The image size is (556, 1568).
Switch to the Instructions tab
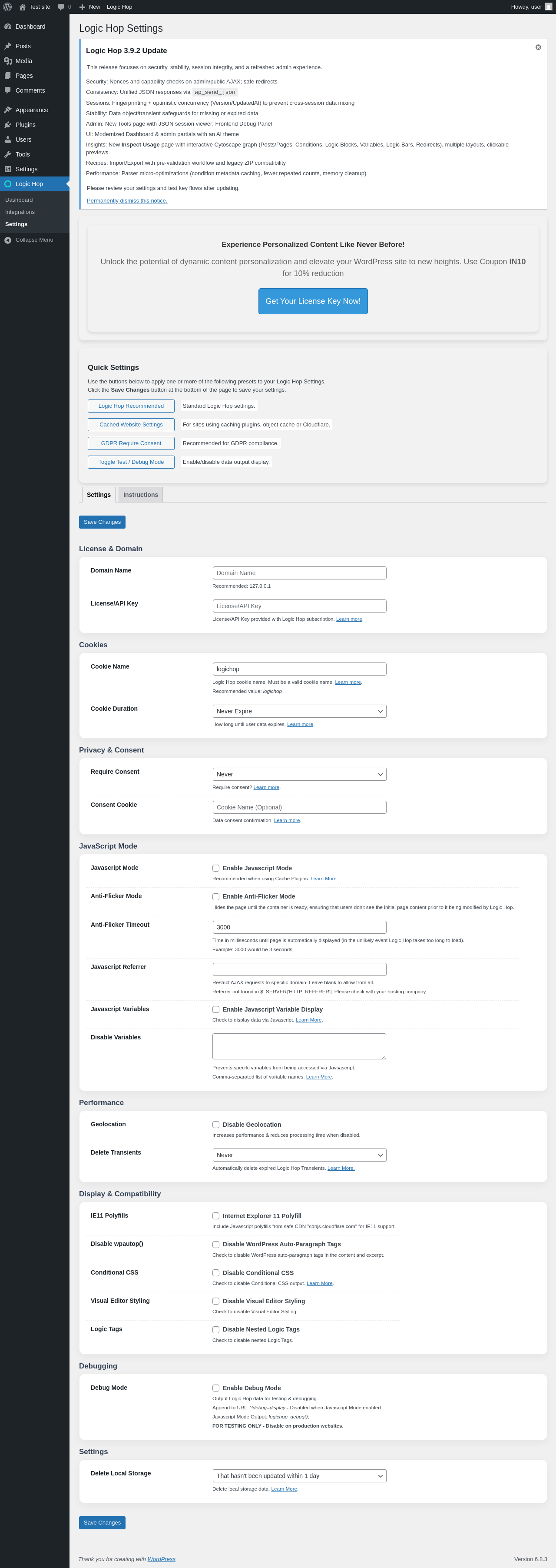(141, 495)
